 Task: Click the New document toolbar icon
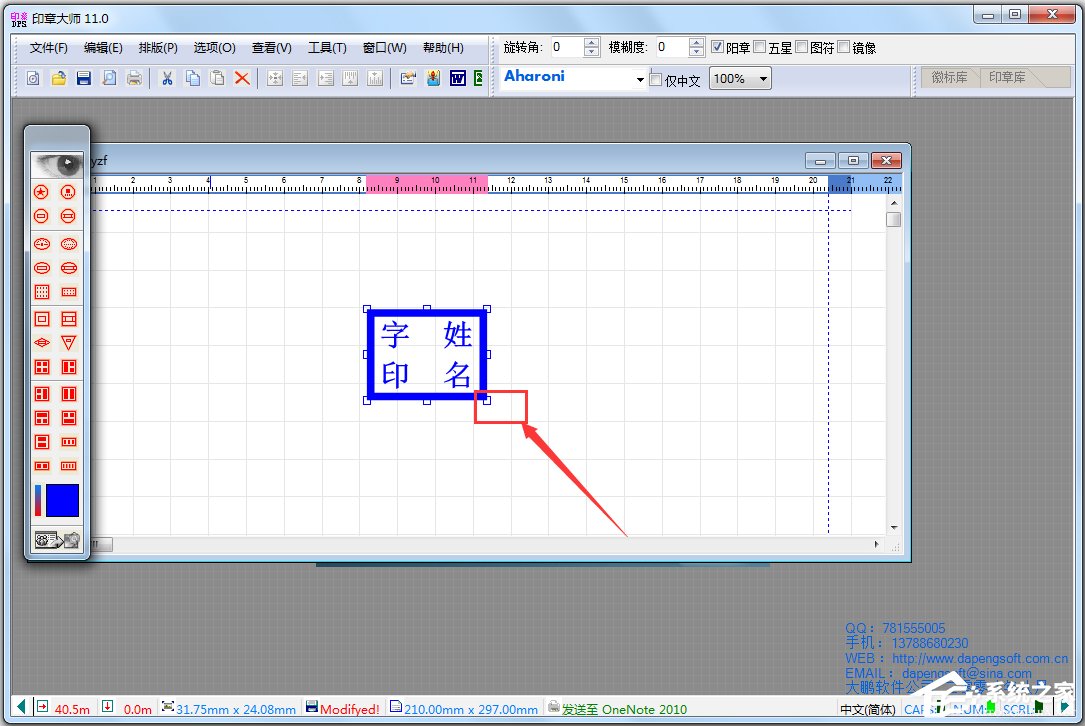[x=33, y=78]
